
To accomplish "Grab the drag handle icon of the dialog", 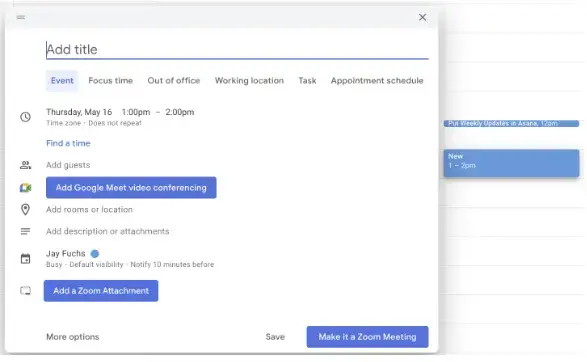I will 21,17.
